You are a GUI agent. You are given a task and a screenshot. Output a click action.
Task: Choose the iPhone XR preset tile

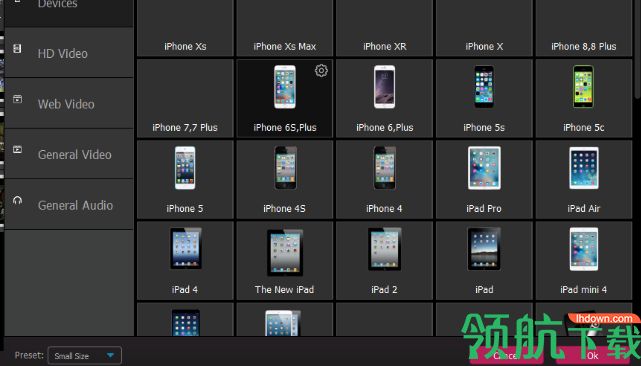pos(384,28)
